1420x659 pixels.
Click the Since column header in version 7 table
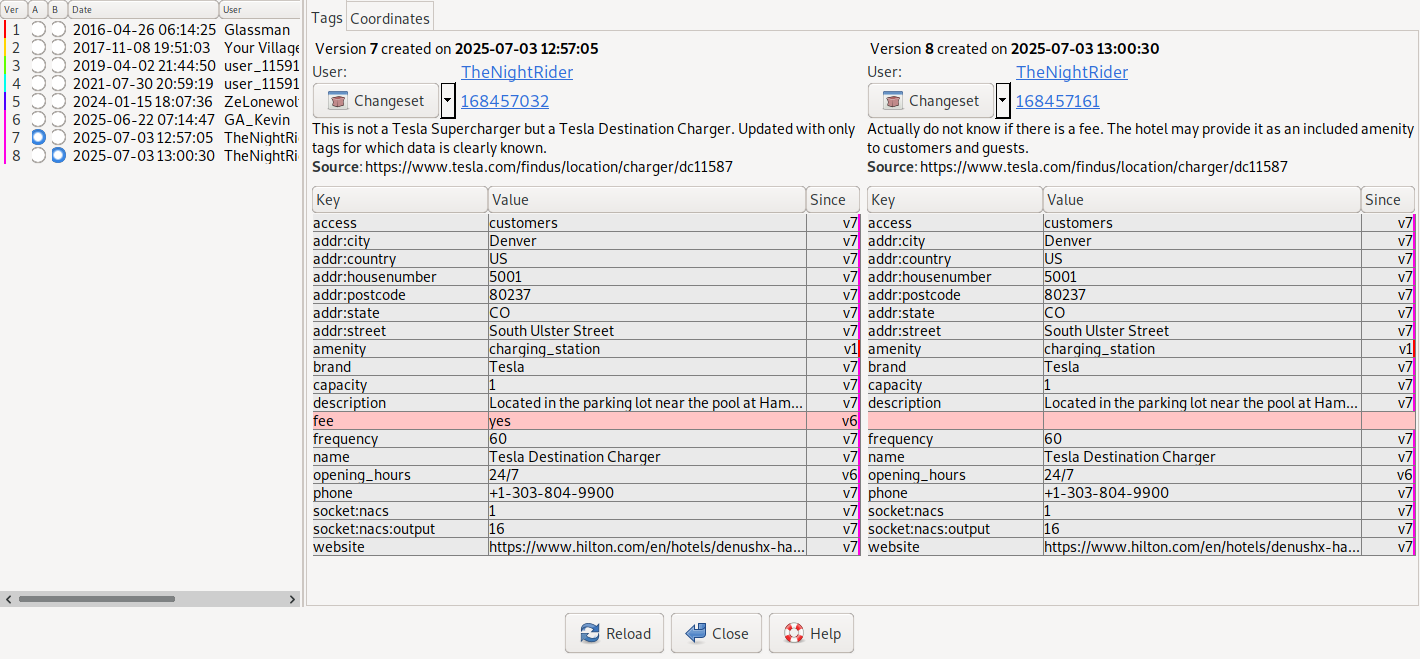tap(832, 200)
